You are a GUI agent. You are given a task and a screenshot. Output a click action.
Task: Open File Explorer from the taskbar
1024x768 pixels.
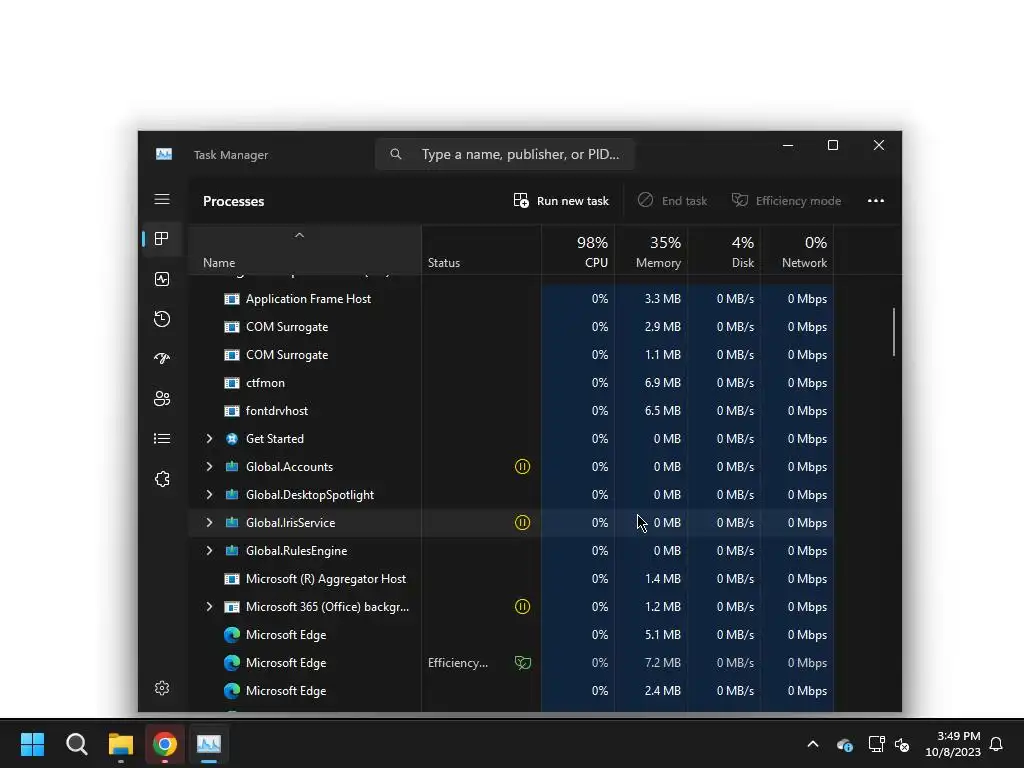coord(121,744)
